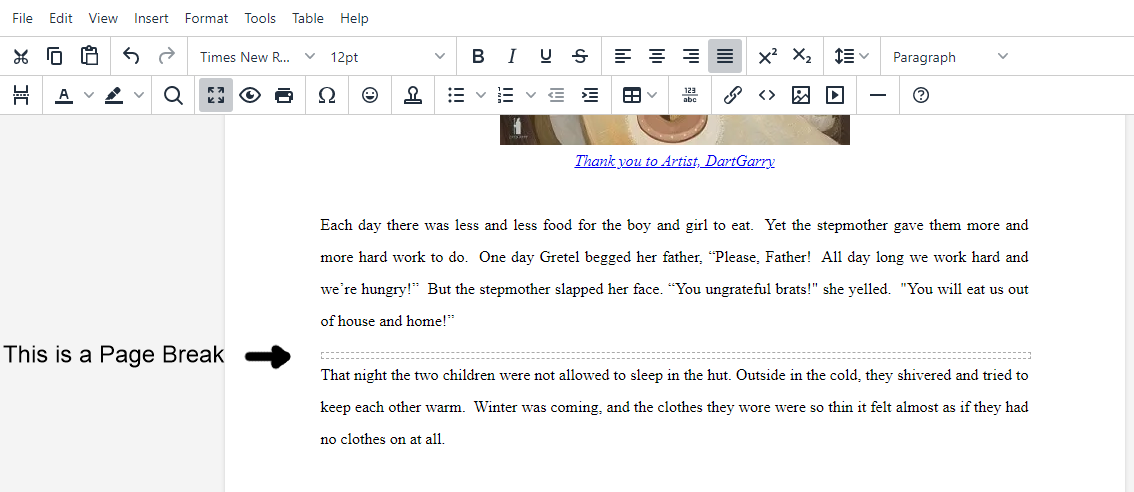Open bullet list style dropdown arrow
The height and width of the screenshot is (492, 1134).
point(480,95)
